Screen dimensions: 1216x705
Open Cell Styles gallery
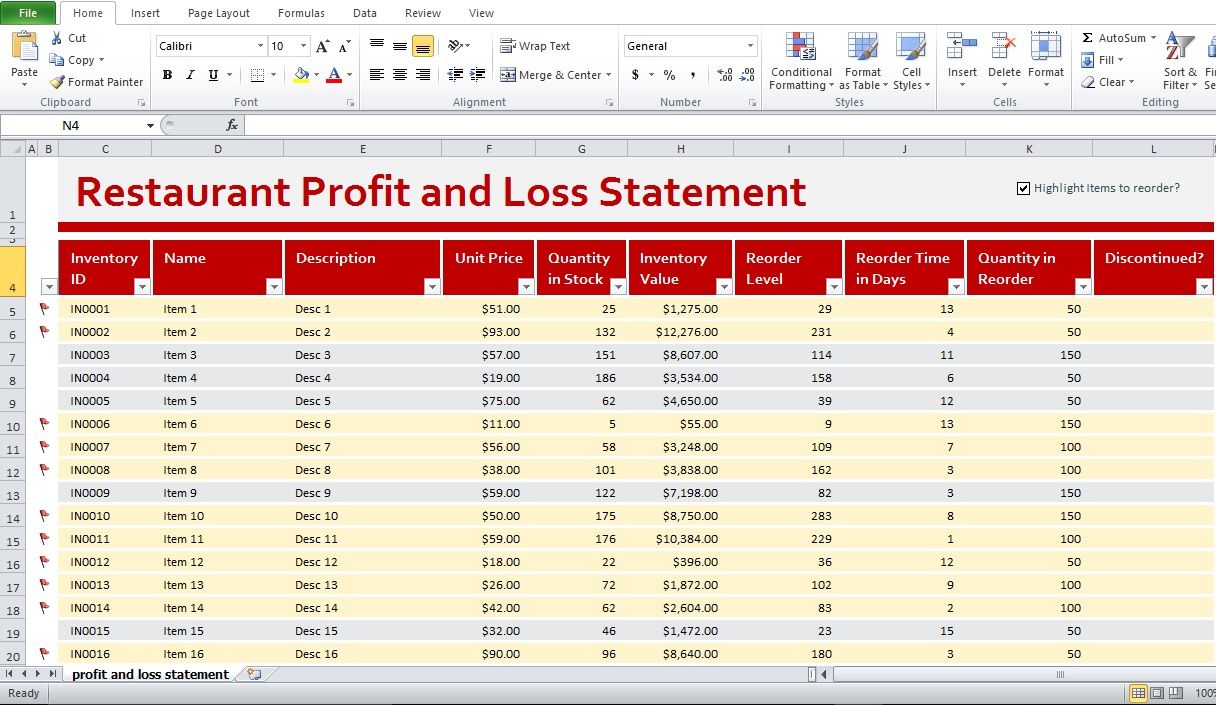pos(911,61)
